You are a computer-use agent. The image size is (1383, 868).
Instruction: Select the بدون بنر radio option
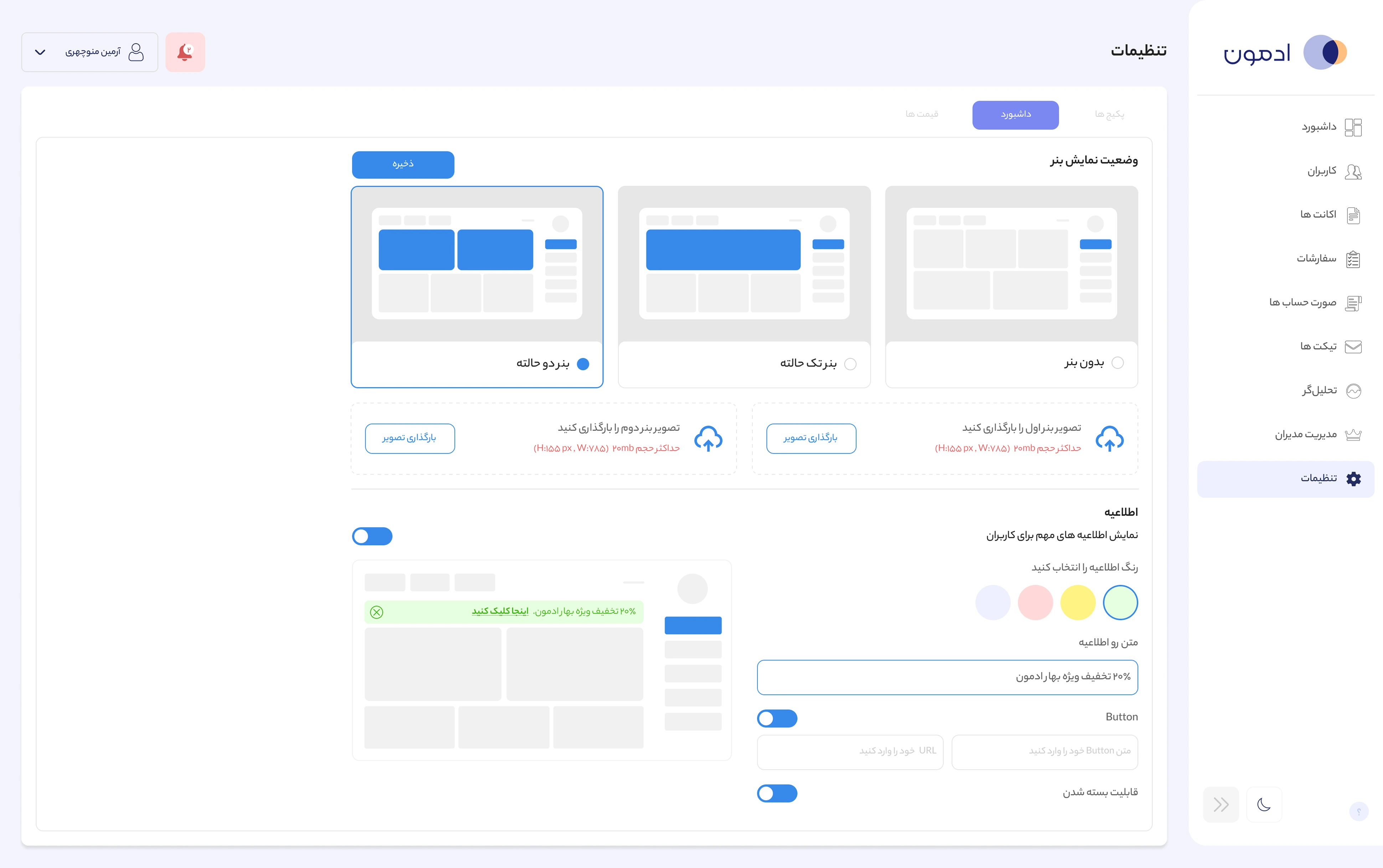1117,363
